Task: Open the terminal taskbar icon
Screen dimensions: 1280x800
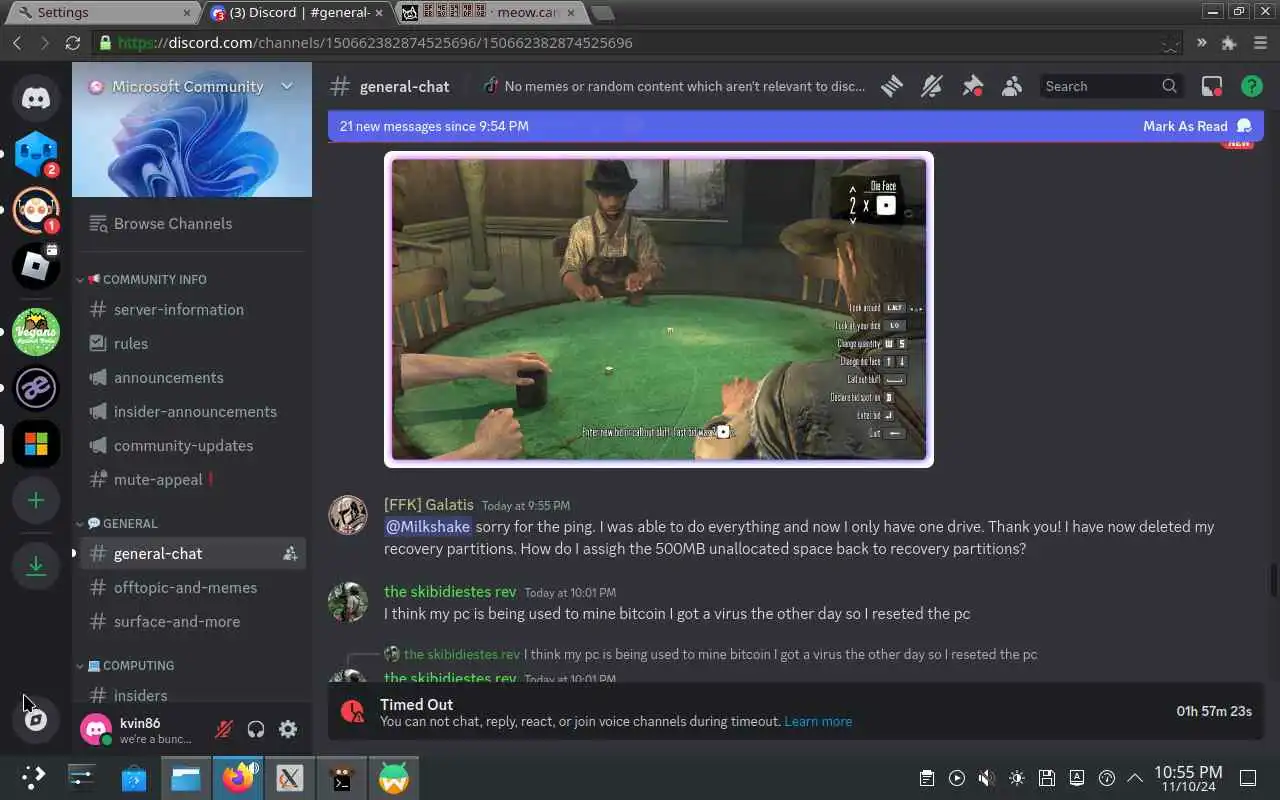Action: tap(342, 777)
